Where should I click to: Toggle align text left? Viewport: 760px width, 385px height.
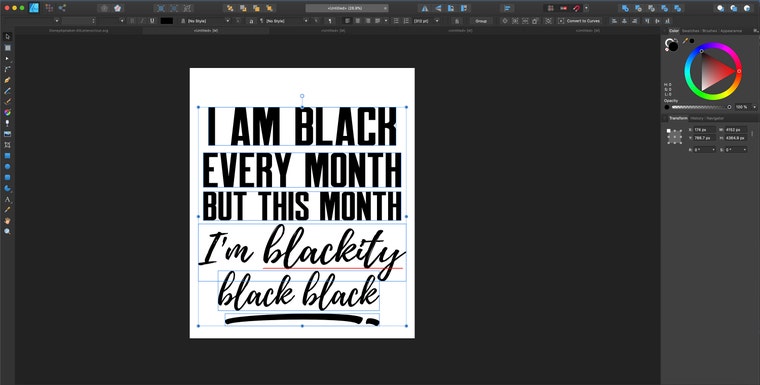pyautogui.click(x=347, y=21)
